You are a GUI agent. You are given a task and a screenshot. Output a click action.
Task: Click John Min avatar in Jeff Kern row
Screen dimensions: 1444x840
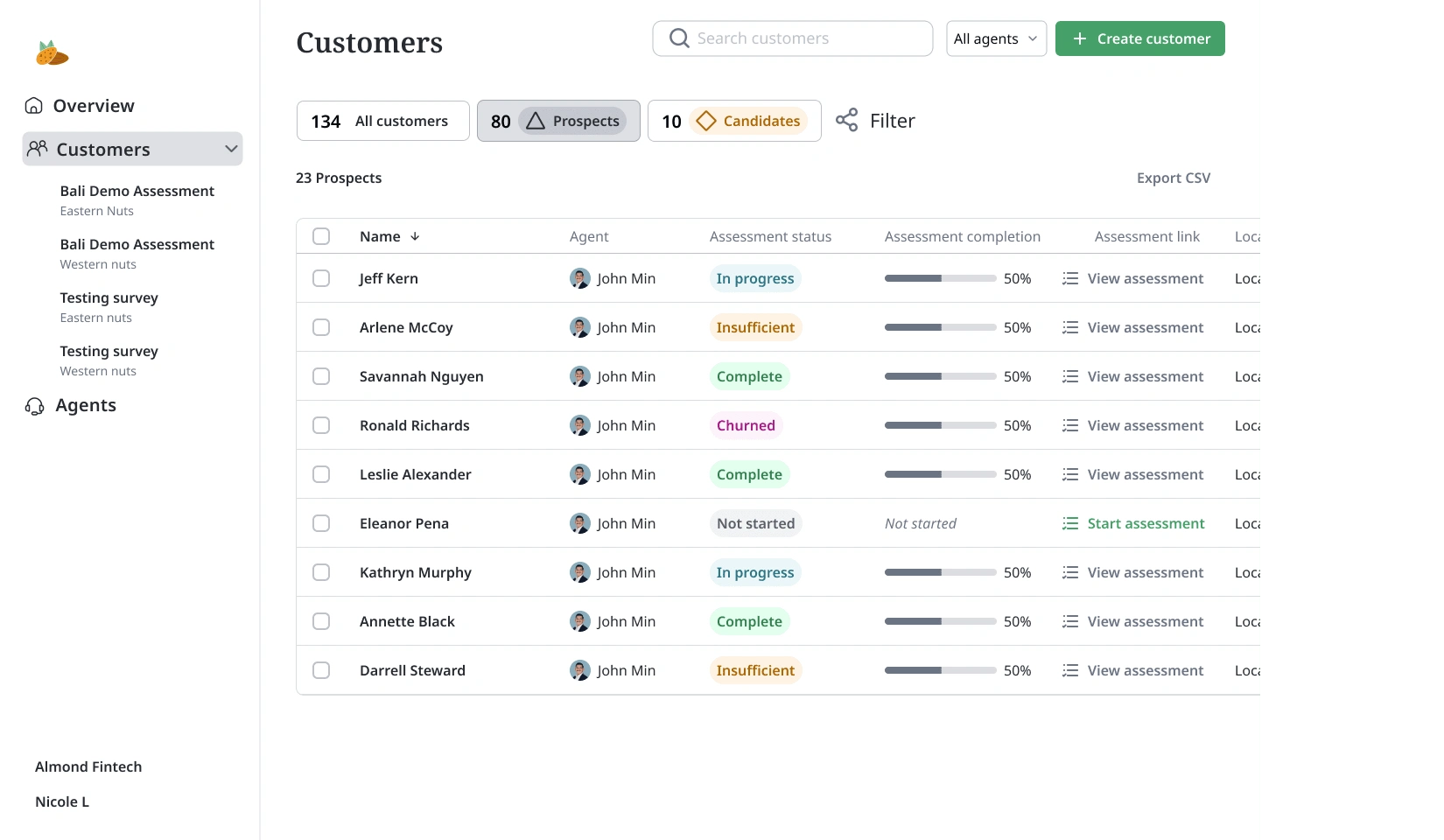pyautogui.click(x=579, y=278)
